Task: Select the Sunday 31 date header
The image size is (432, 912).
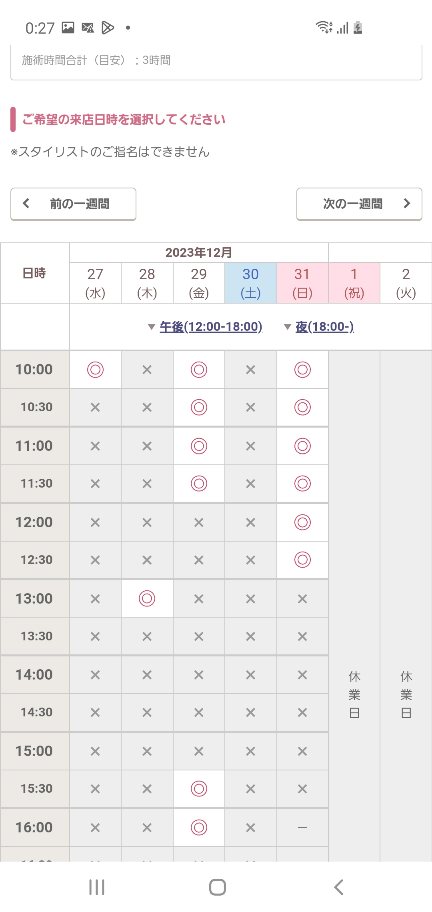Action: [x=302, y=283]
